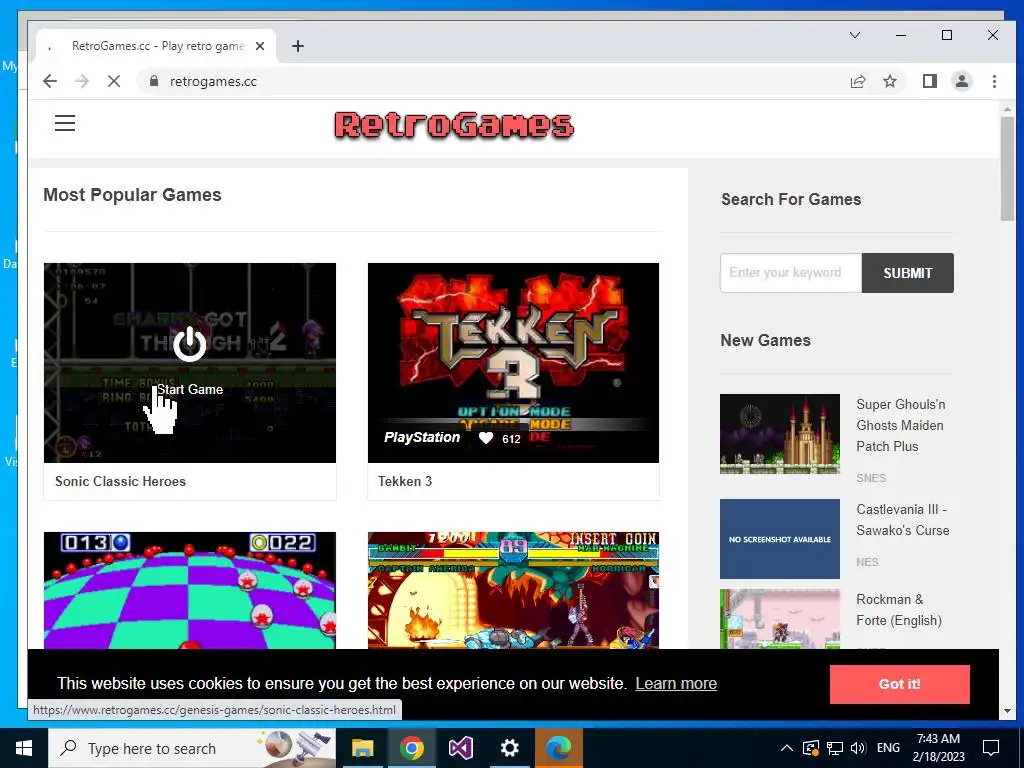Open the Sonic Classic Heroes title link
Image resolution: width=1024 pixels, height=768 pixels.
point(120,481)
